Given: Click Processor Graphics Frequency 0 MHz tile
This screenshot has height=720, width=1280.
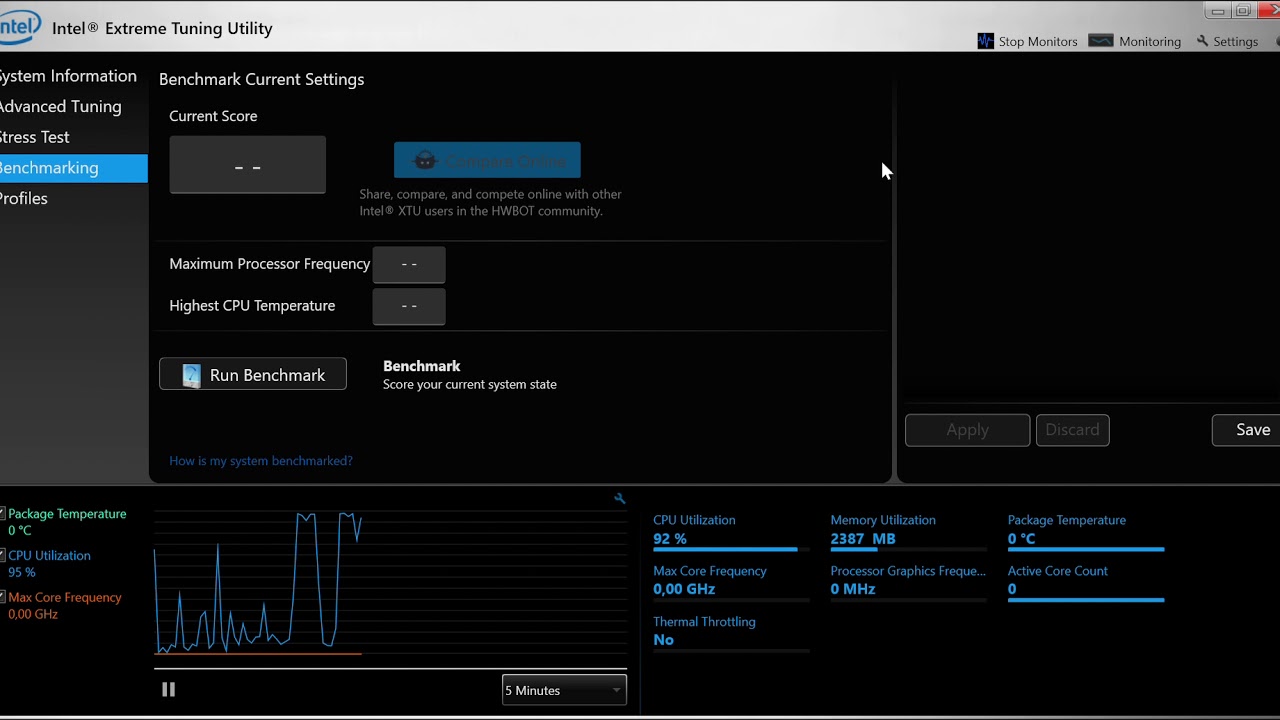Looking at the screenshot, I should (908, 582).
